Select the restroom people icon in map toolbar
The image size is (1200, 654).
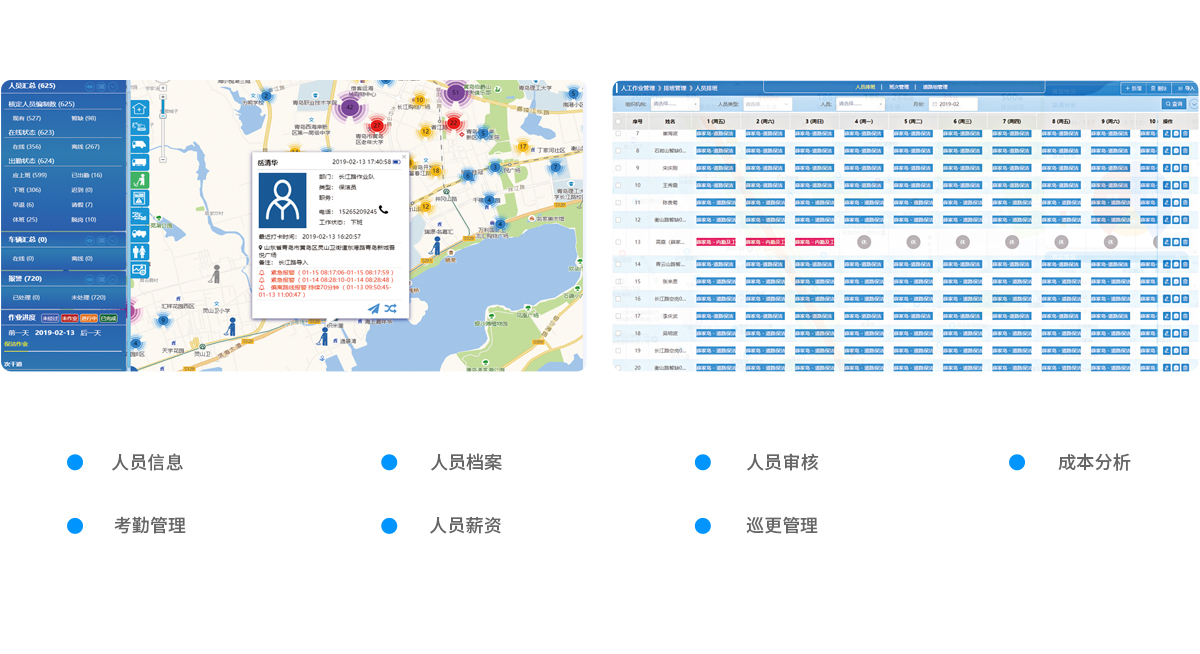tap(140, 252)
